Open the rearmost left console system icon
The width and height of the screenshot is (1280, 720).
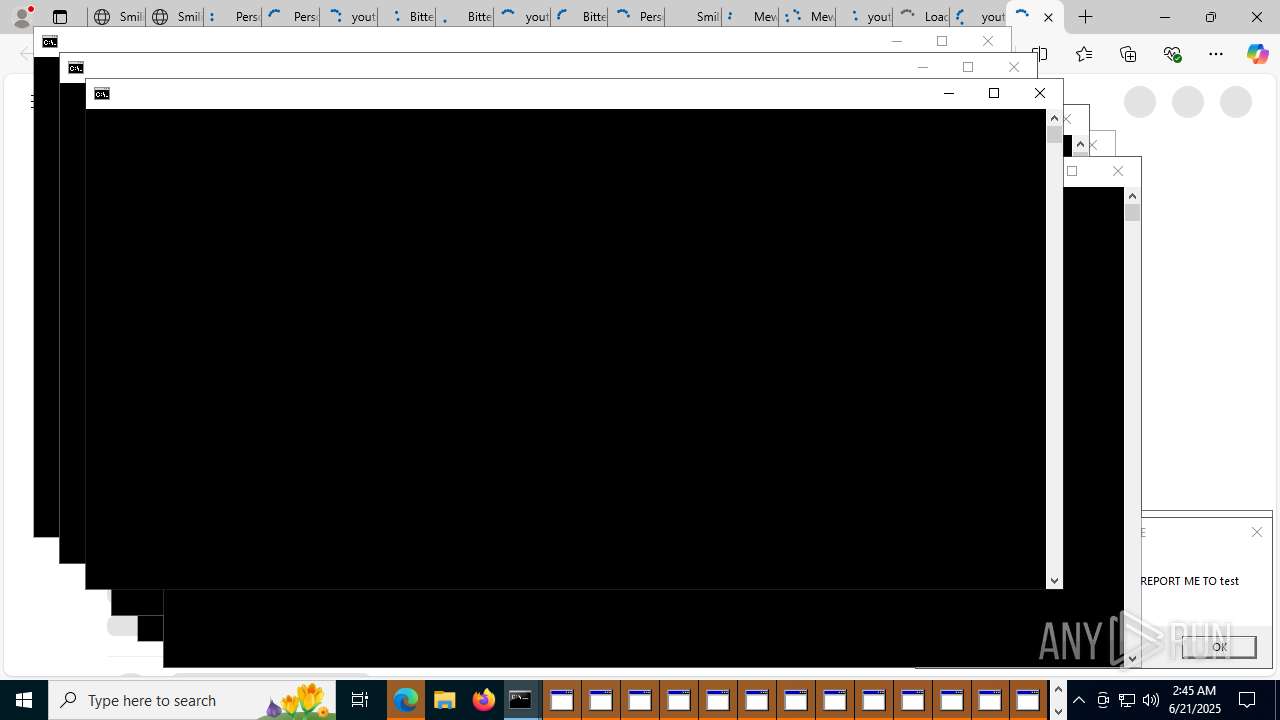click(50, 42)
